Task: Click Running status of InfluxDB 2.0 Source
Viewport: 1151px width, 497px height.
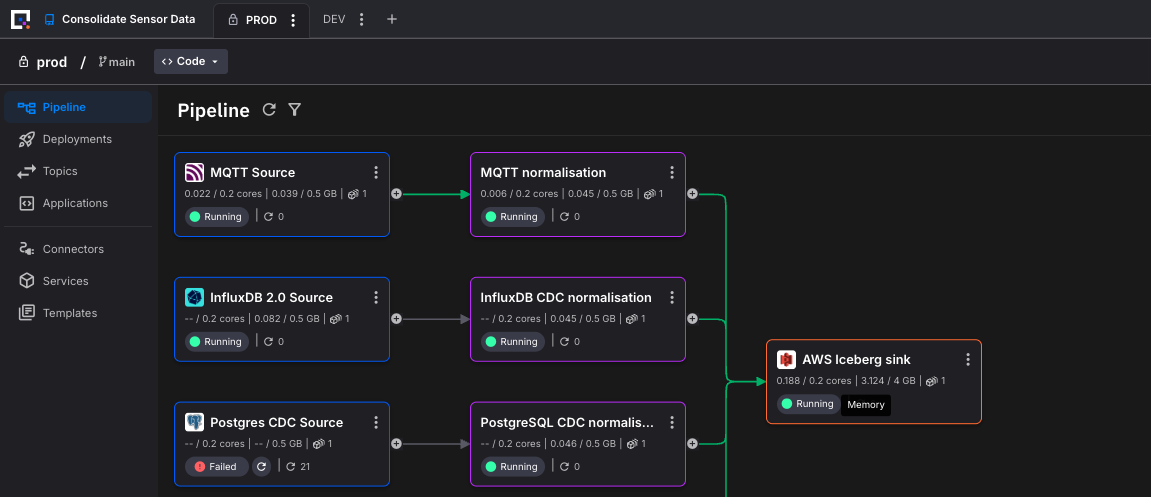Action: click(x=217, y=341)
